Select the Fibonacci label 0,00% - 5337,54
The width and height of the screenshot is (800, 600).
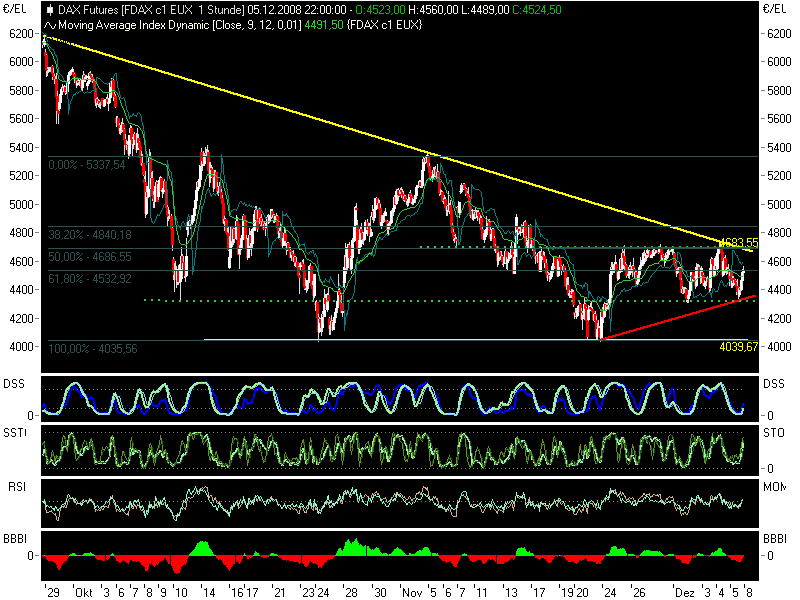click(87, 165)
